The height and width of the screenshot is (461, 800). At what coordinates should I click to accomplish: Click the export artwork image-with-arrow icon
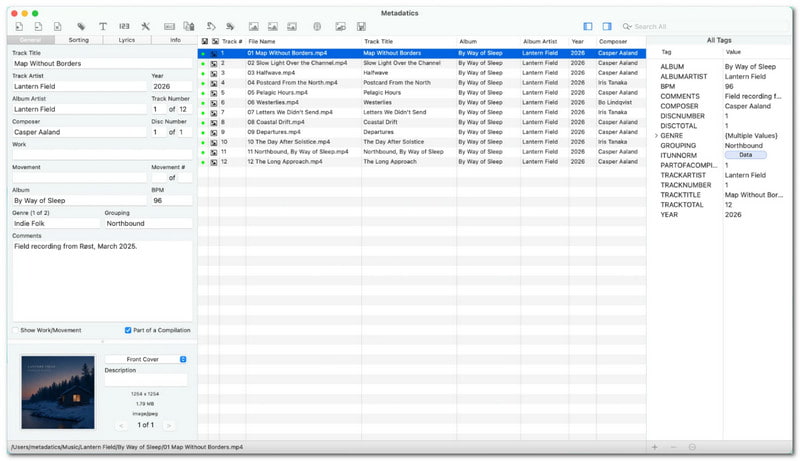coord(340,27)
